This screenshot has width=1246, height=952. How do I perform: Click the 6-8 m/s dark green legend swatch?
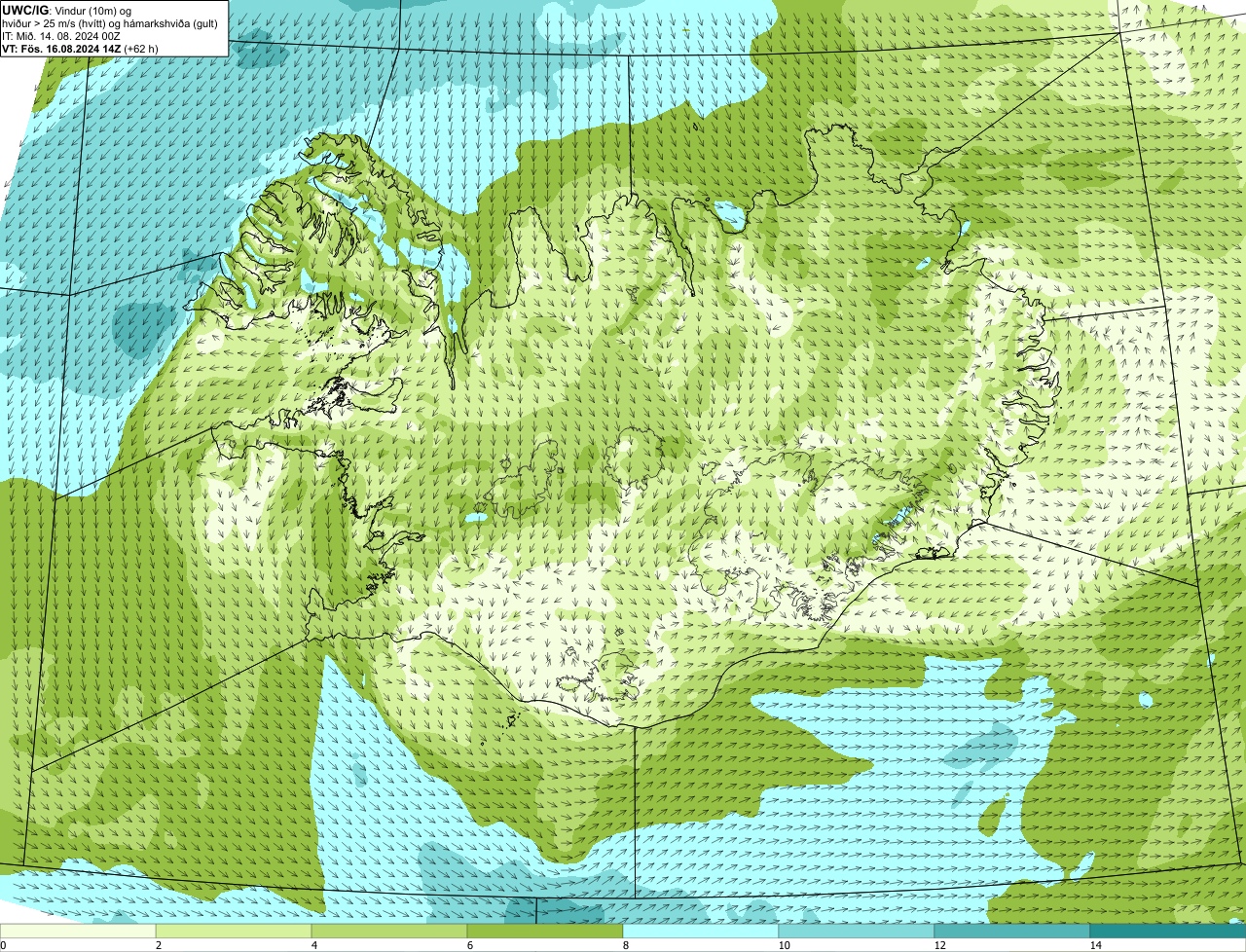point(545,931)
